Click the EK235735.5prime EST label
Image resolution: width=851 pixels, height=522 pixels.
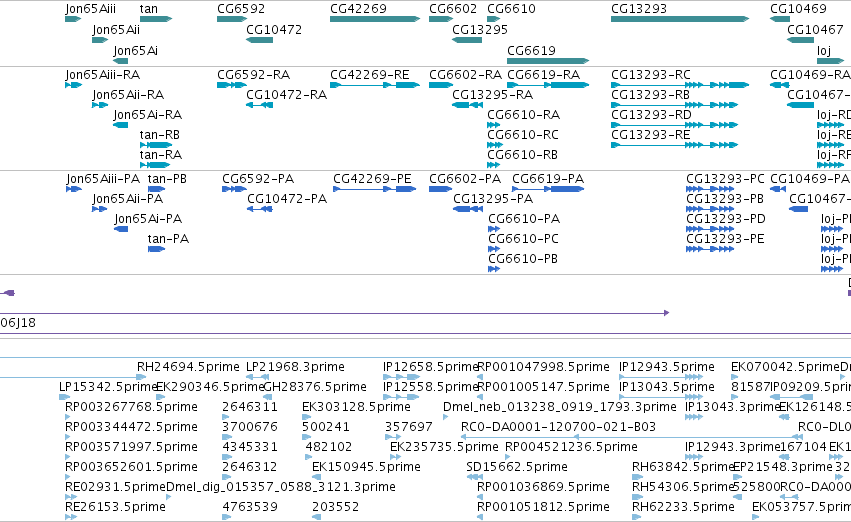(x=444, y=447)
